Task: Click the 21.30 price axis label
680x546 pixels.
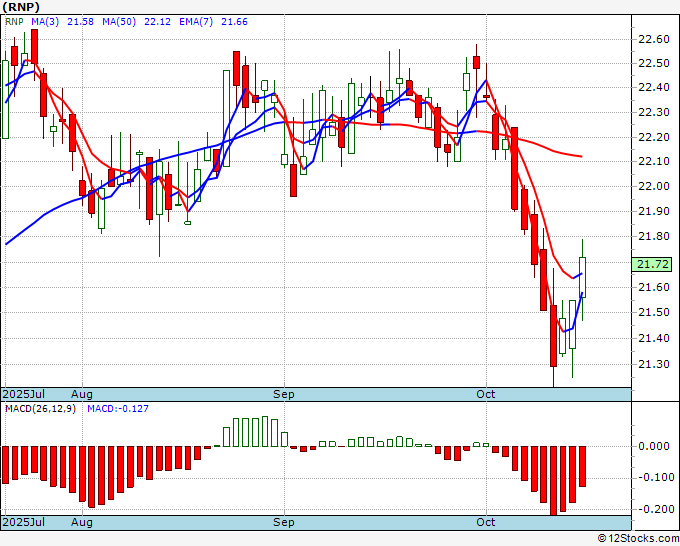Action: click(x=654, y=364)
